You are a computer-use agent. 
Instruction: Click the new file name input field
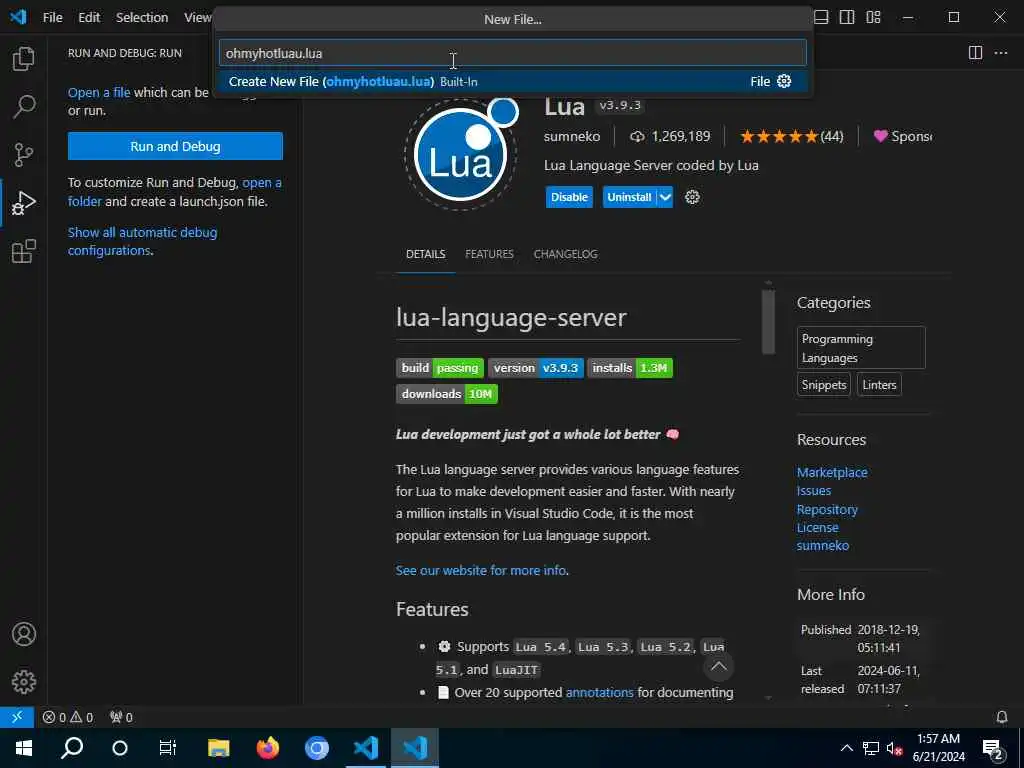coord(513,53)
